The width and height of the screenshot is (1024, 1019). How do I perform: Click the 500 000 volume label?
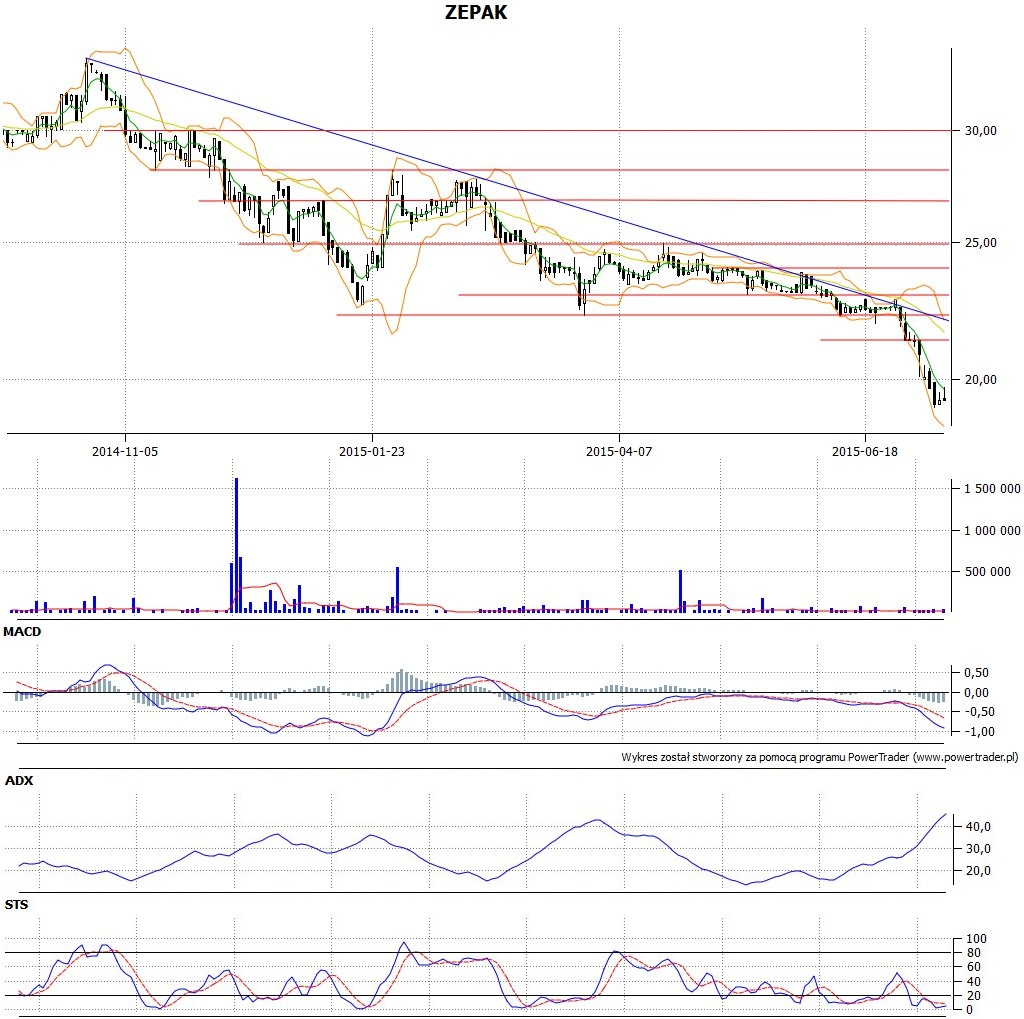click(987, 572)
